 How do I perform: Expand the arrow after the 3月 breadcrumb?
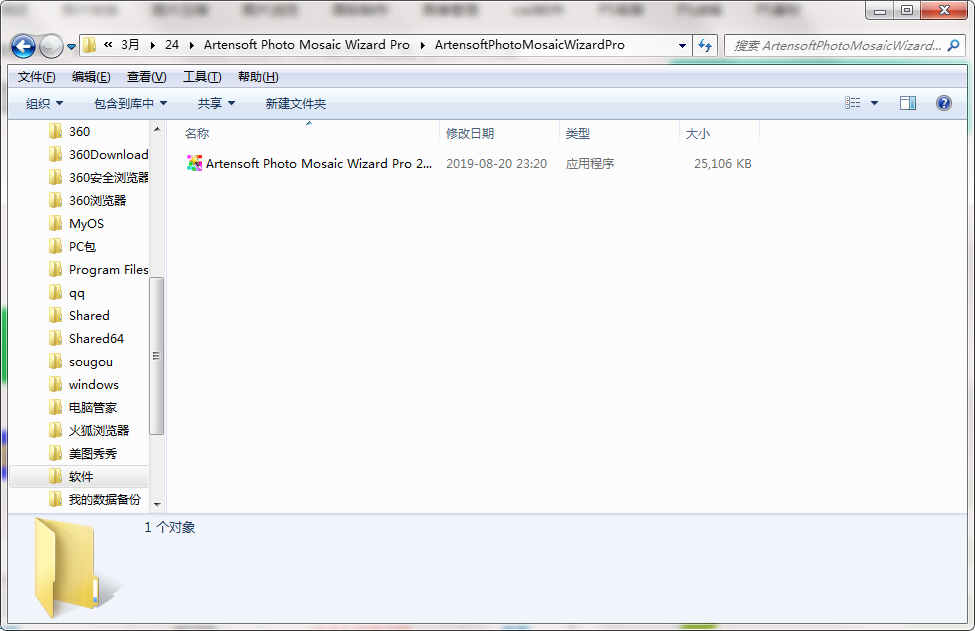[x=152, y=45]
